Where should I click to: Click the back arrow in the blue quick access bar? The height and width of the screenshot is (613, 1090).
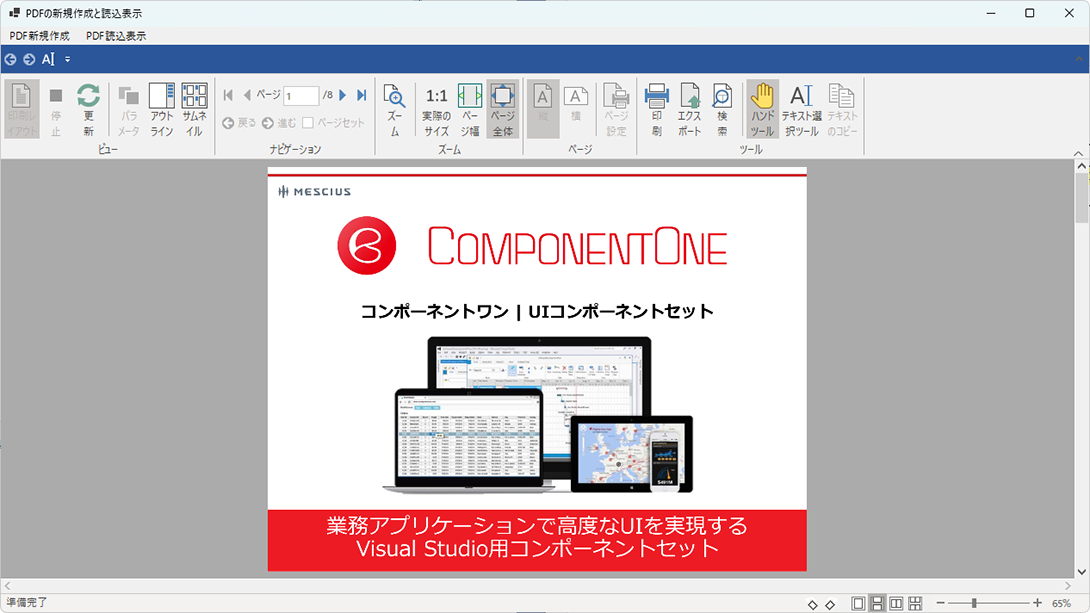point(10,59)
